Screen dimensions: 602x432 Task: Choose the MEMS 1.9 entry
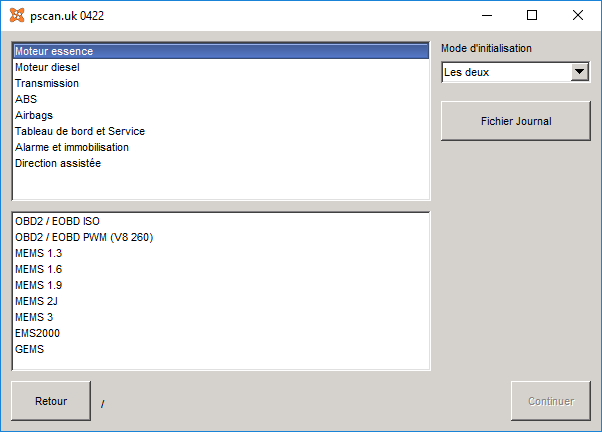221,285
